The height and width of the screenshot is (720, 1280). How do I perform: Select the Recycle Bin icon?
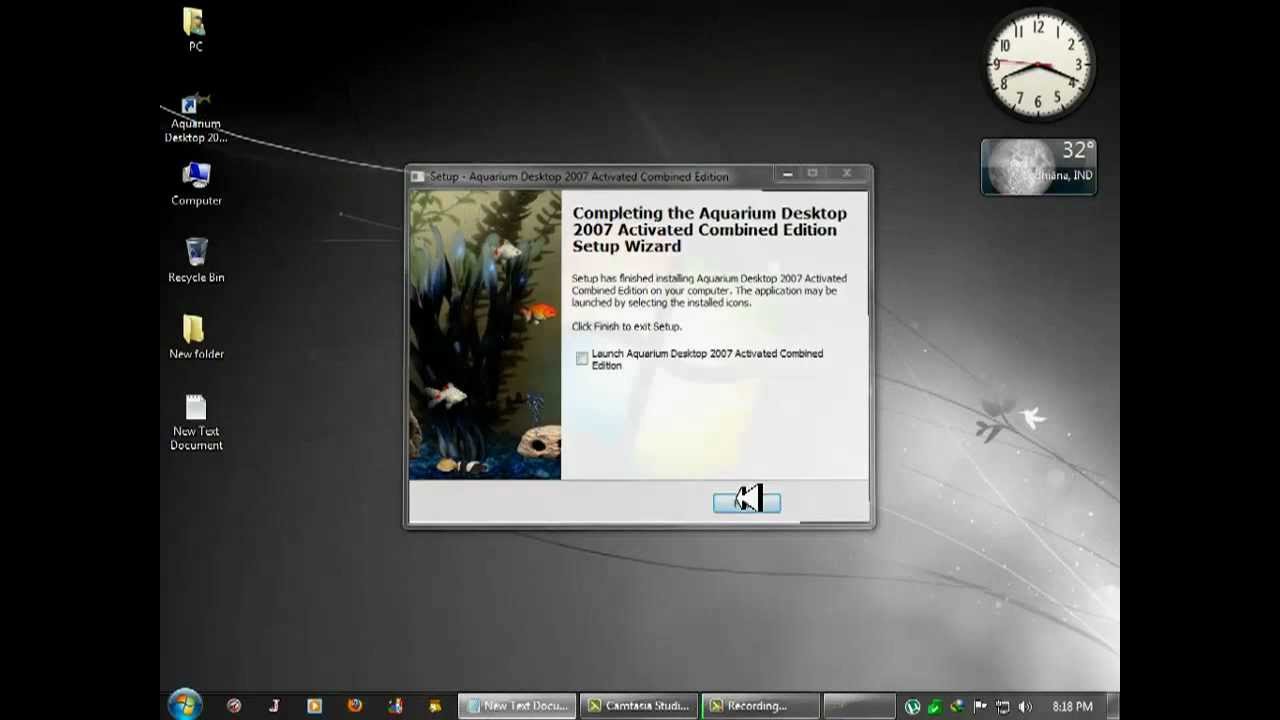pos(196,260)
